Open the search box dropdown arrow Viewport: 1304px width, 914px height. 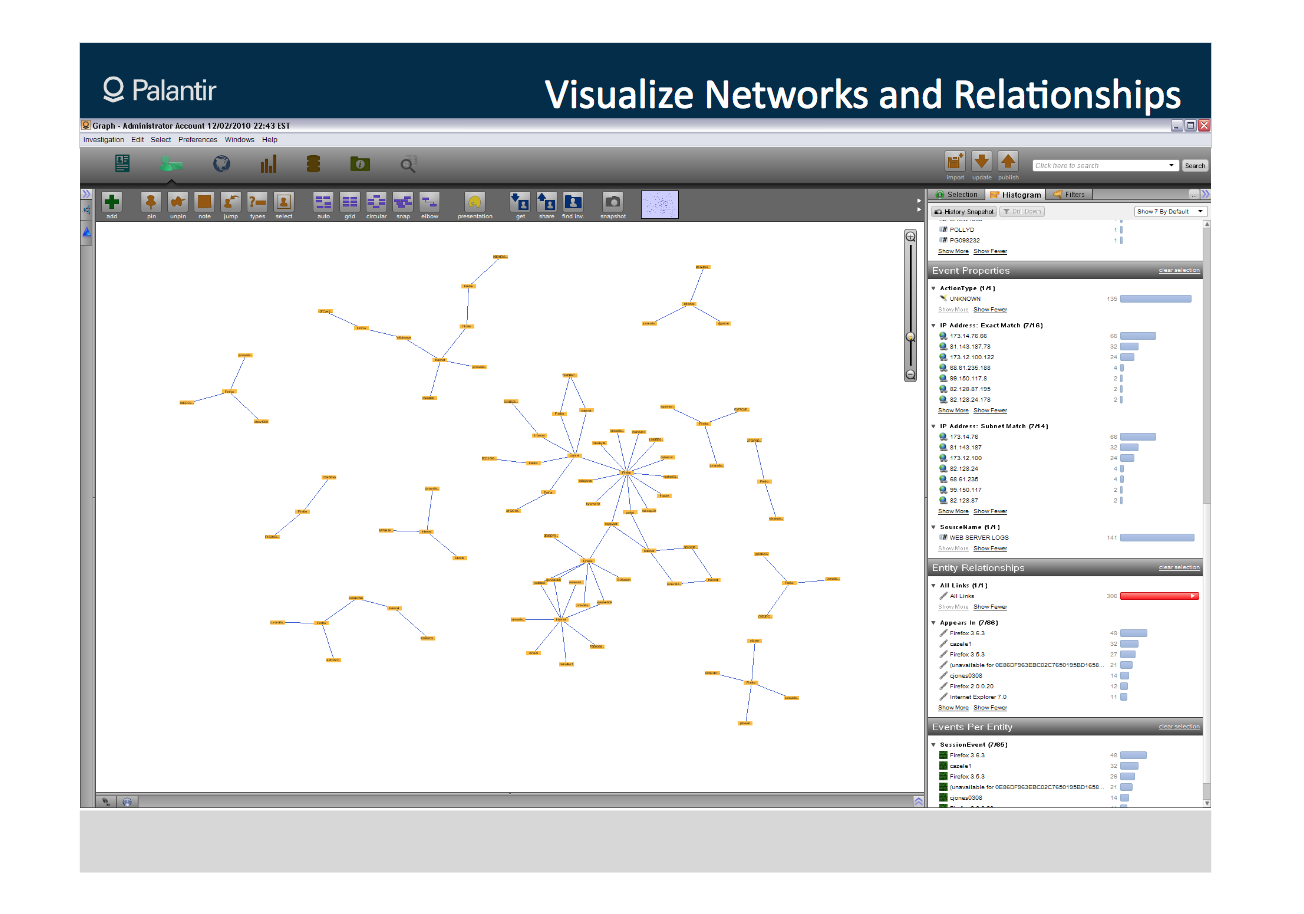(x=1173, y=165)
